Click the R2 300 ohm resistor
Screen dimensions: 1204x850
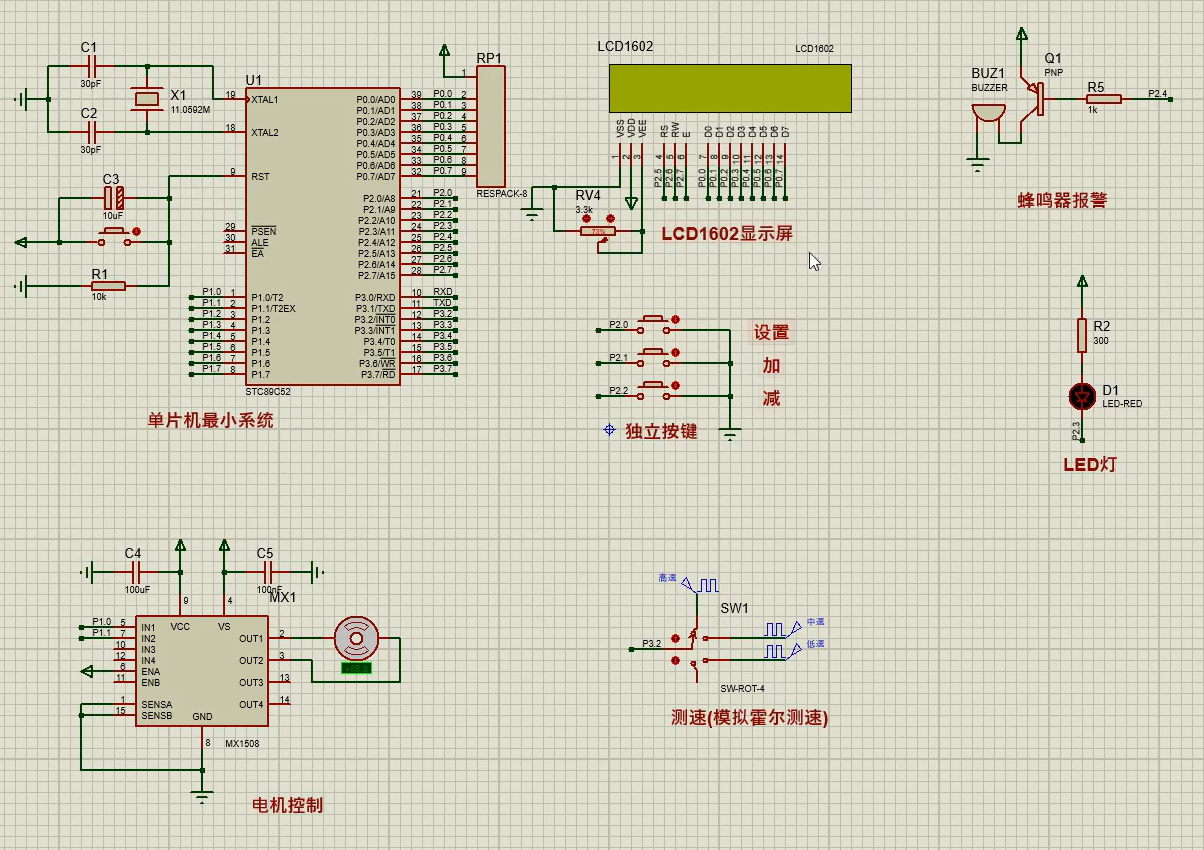click(x=1081, y=335)
